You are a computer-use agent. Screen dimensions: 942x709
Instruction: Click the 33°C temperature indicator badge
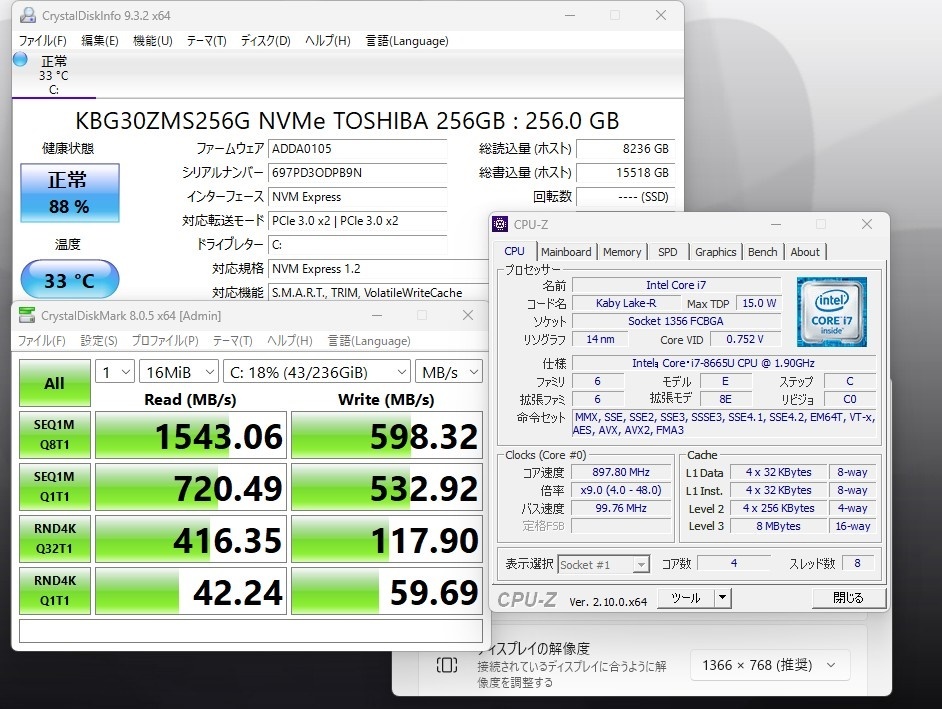tap(69, 278)
